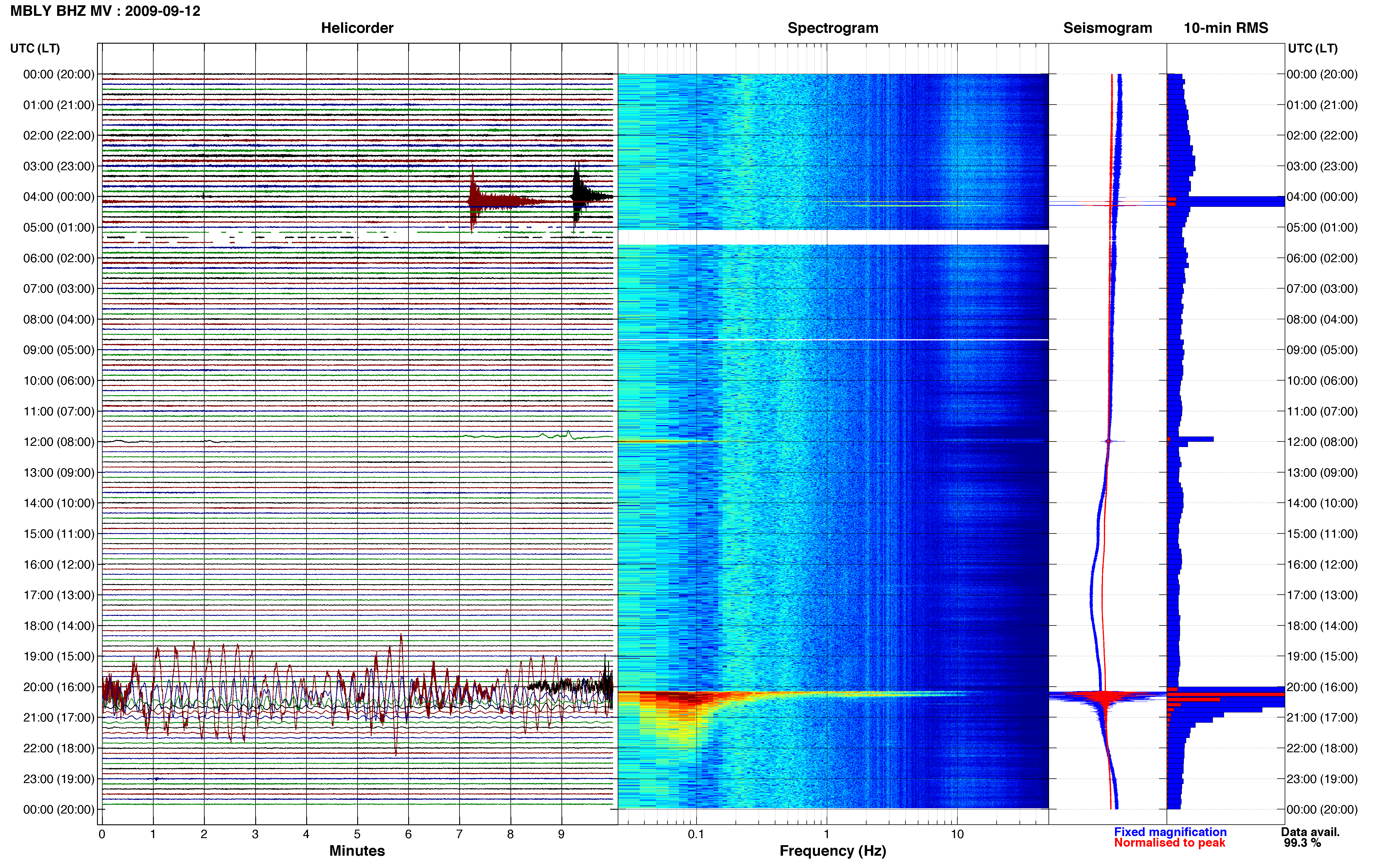The height and width of the screenshot is (868, 1389).
Task: Click right time label 21:00 (17:00)
Action: (1322, 718)
